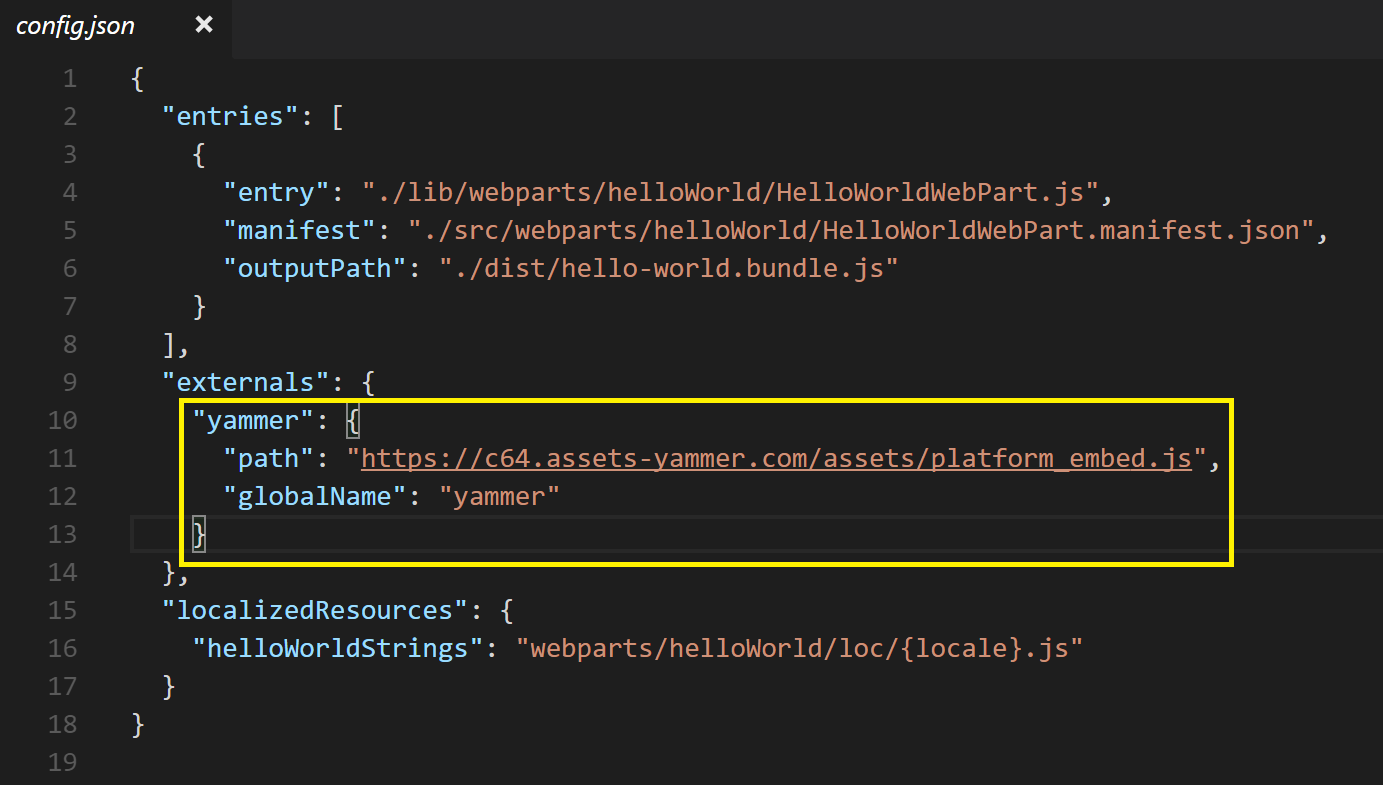Click the HelloWorldWebPart.js path string
This screenshot has height=785, width=1383.
[x=730, y=192]
